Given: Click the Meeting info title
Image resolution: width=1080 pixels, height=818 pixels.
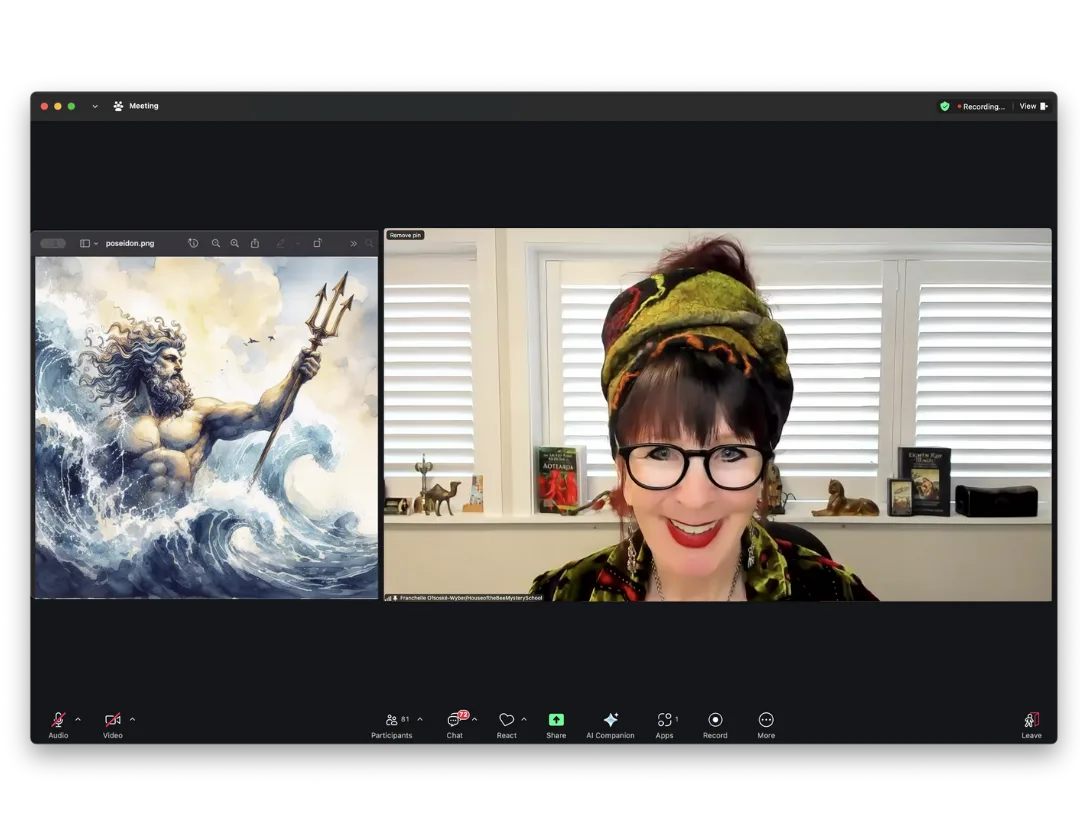Looking at the screenshot, I should (143, 106).
